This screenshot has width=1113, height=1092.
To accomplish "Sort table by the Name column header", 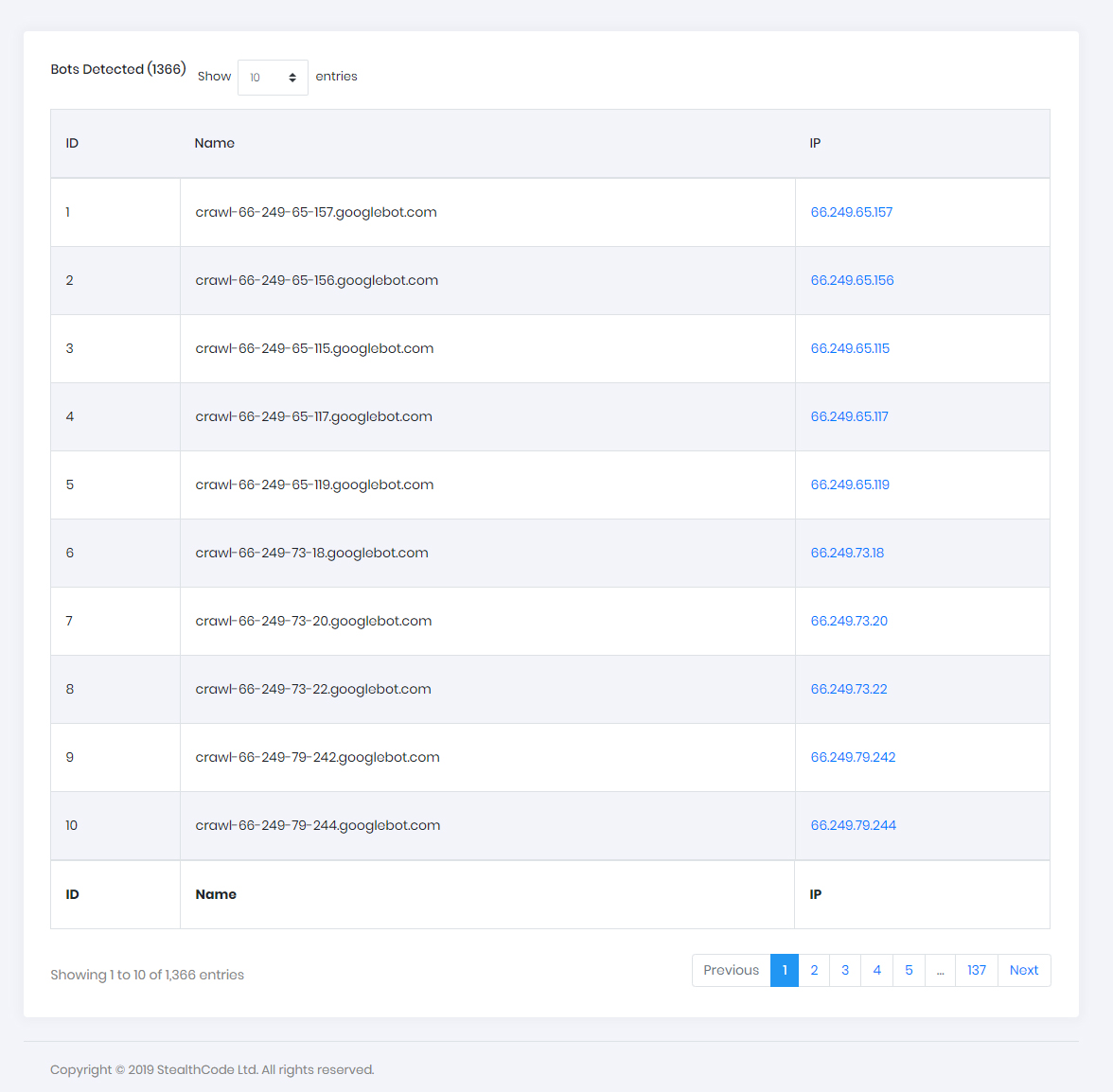I will [215, 143].
